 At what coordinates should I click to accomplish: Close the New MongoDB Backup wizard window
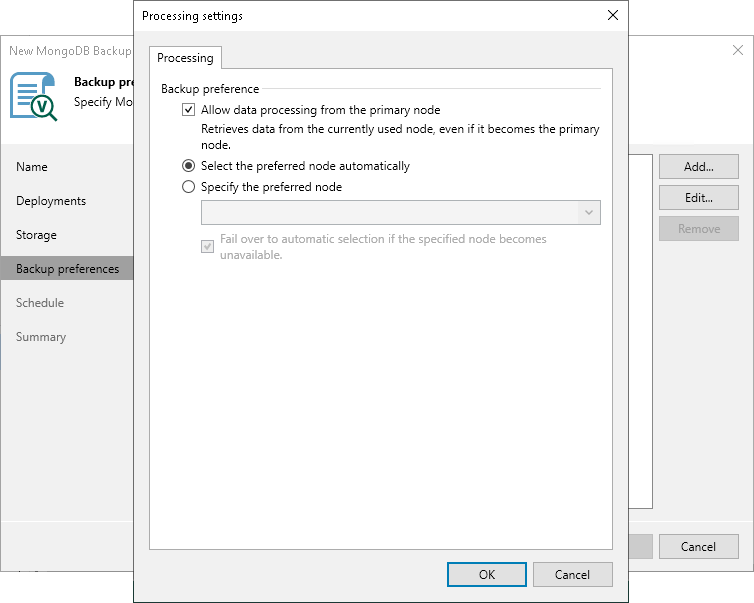738,50
